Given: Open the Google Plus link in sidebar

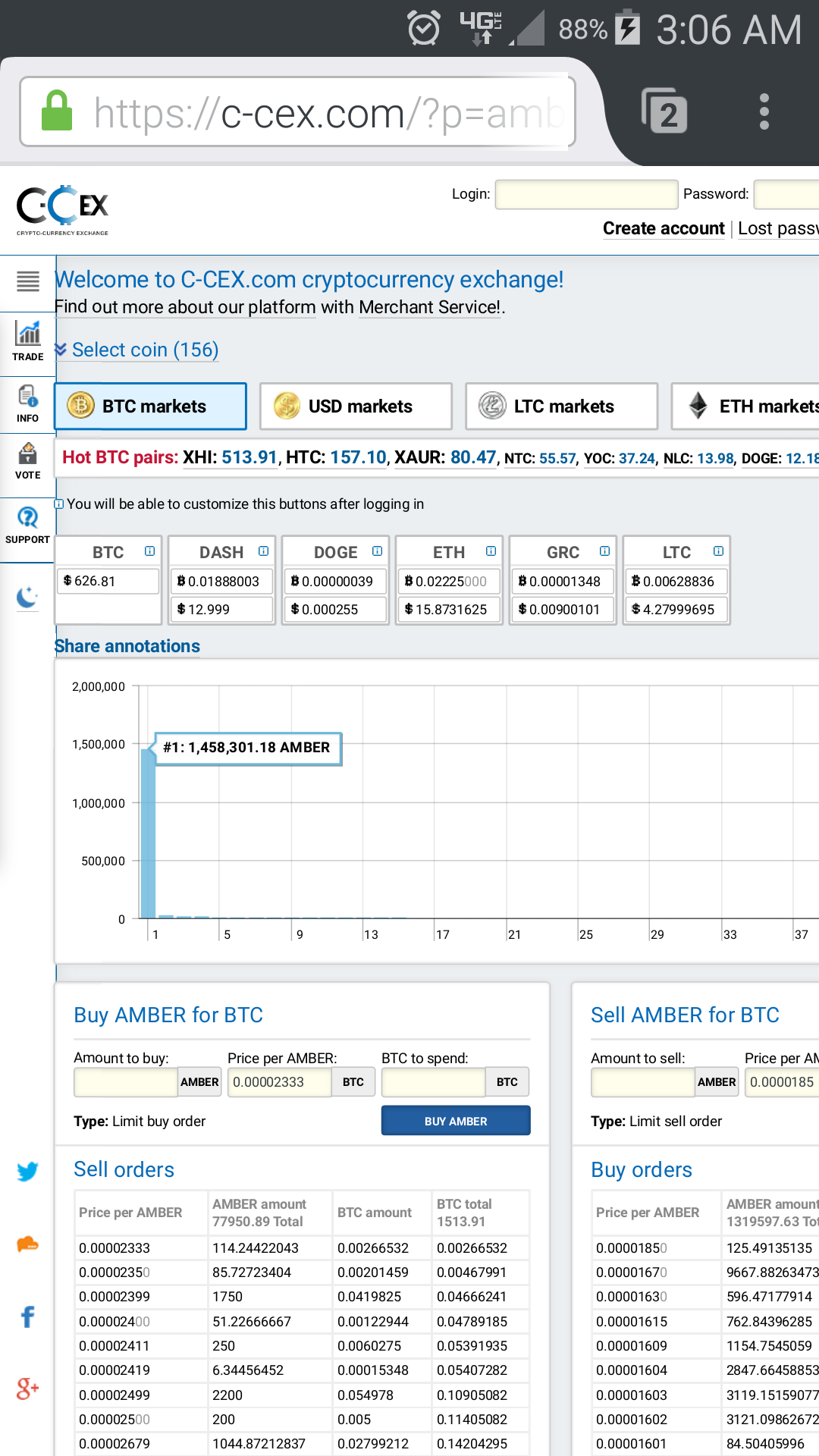Looking at the screenshot, I should point(27,1389).
